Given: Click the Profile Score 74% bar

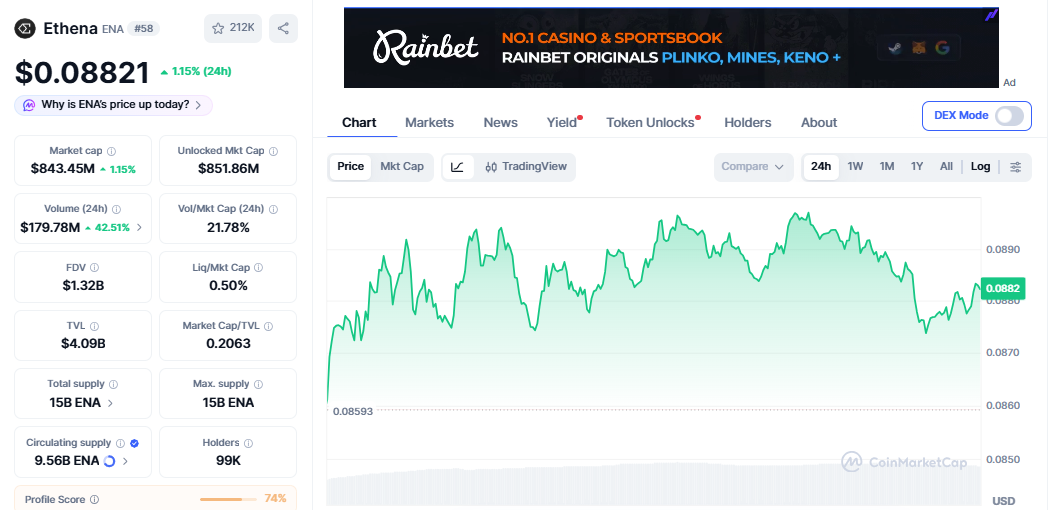Looking at the screenshot, I should click(228, 499).
